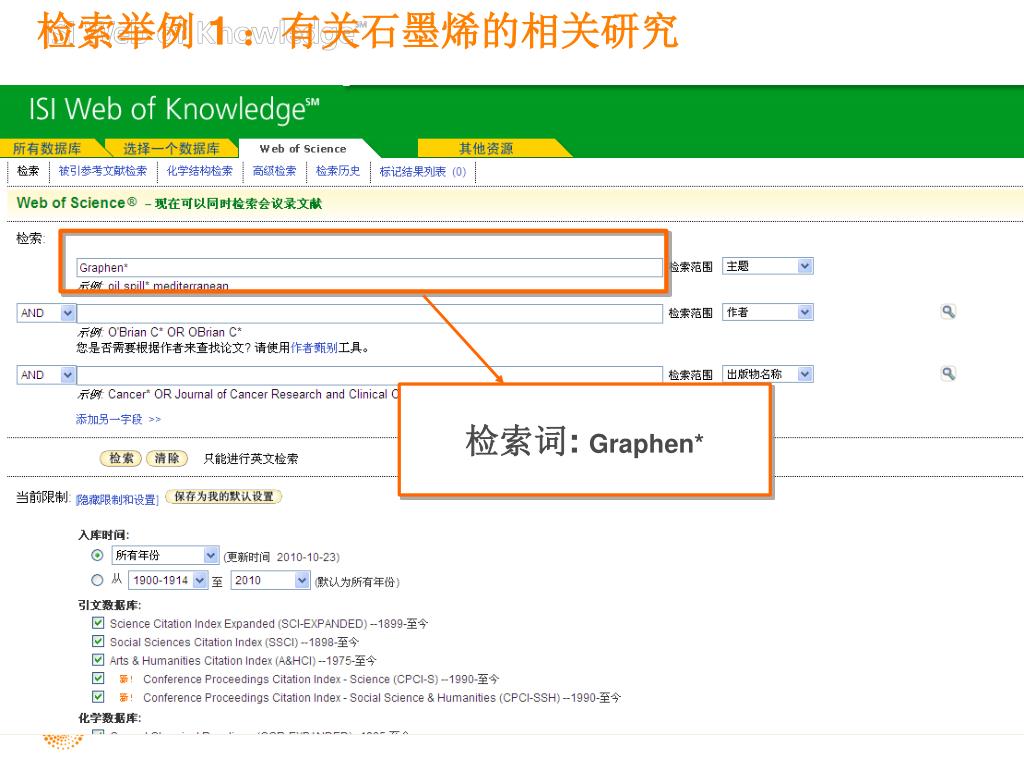
Task: Open the 作者 search scope dropdown
Action: tap(767, 312)
